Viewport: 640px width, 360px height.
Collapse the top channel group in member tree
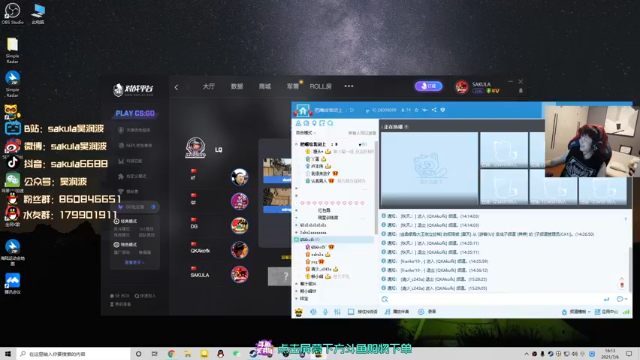pos(296,144)
